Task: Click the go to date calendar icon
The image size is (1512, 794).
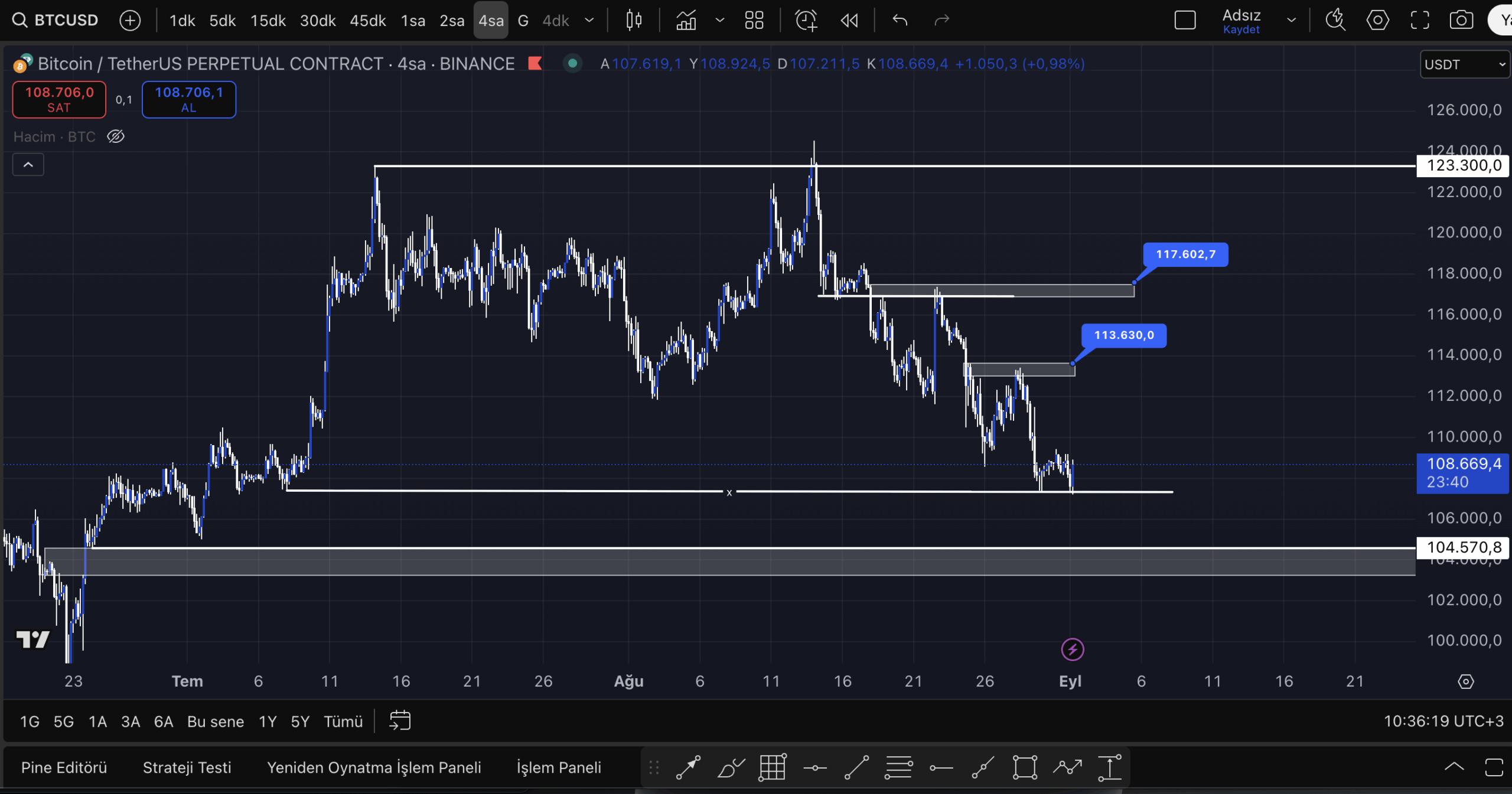Action: (x=400, y=721)
